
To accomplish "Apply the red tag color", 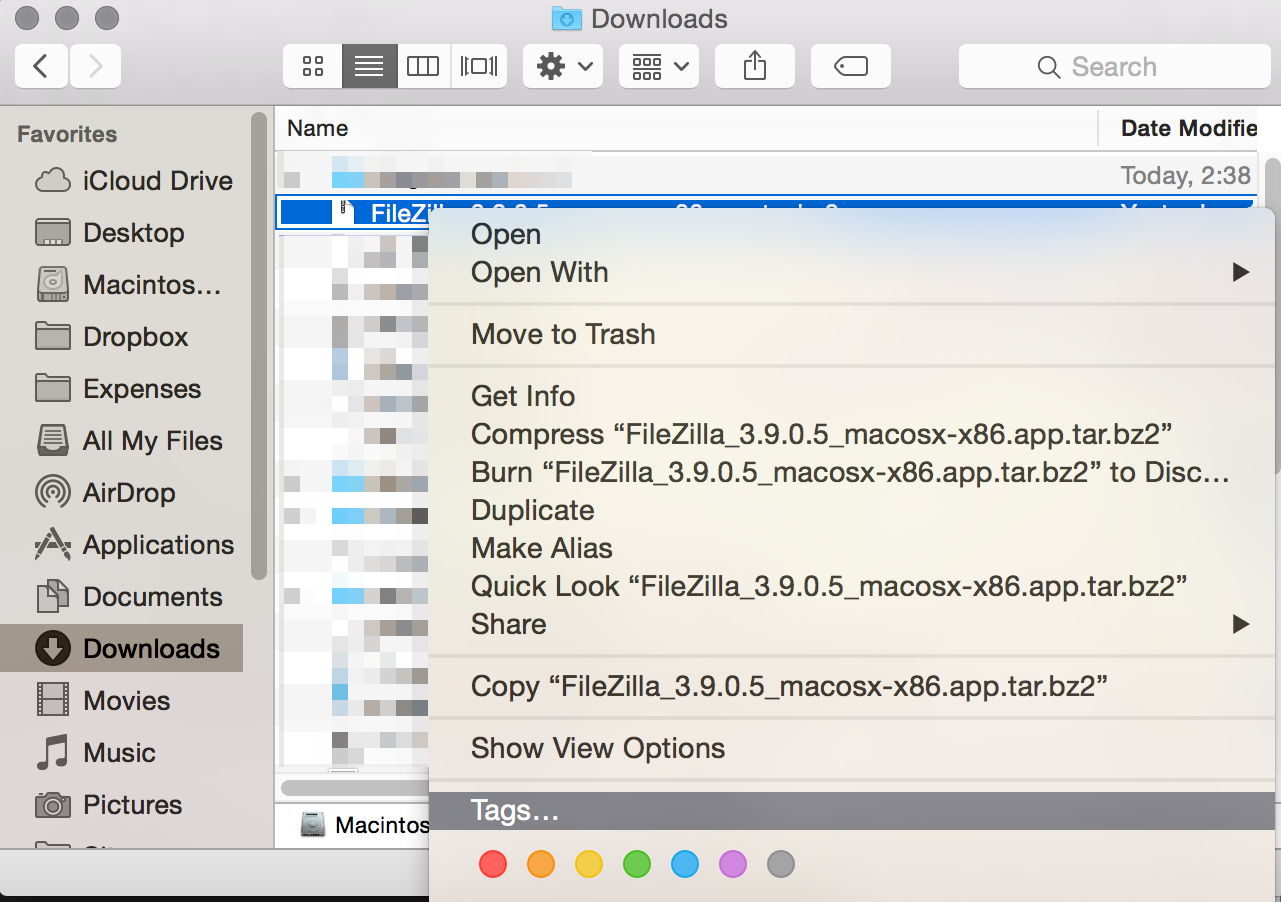I will (x=493, y=864).
